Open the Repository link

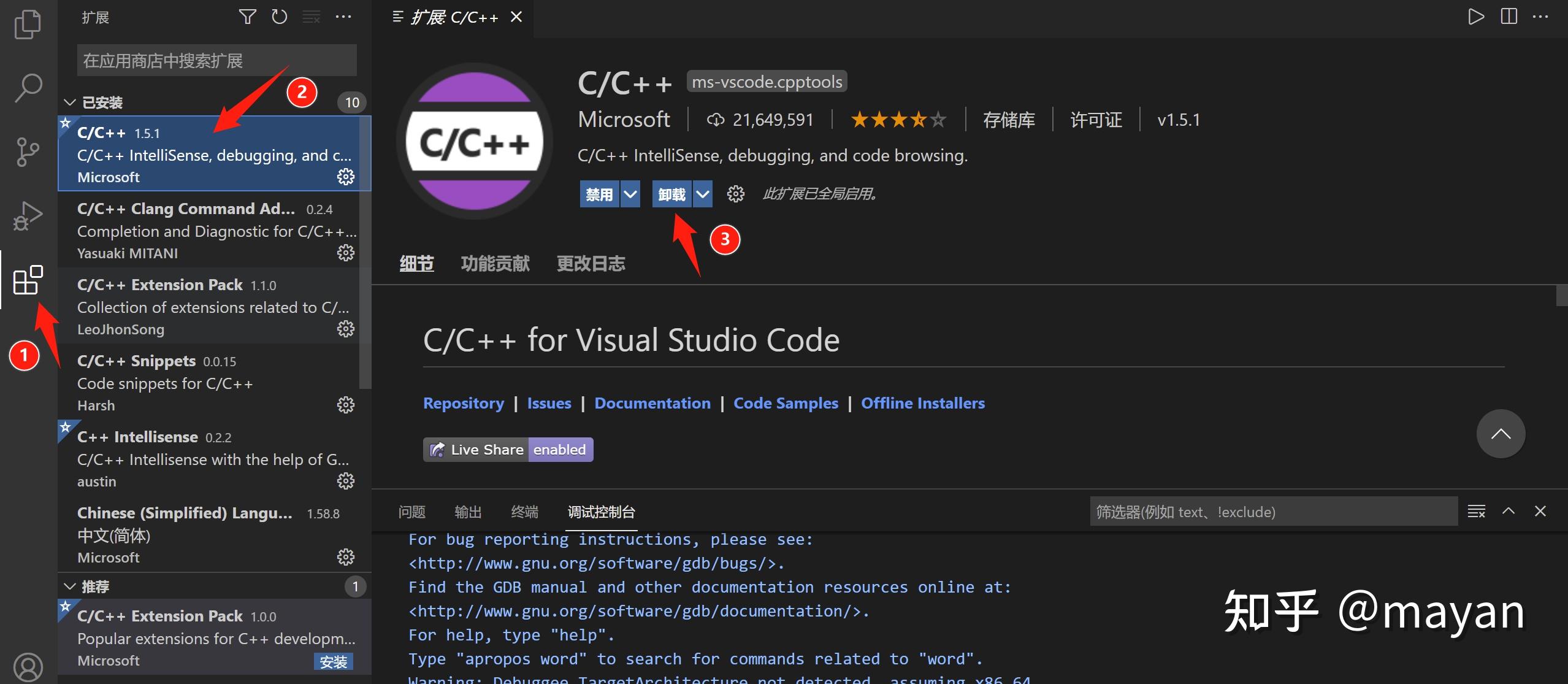coord(464,403)
